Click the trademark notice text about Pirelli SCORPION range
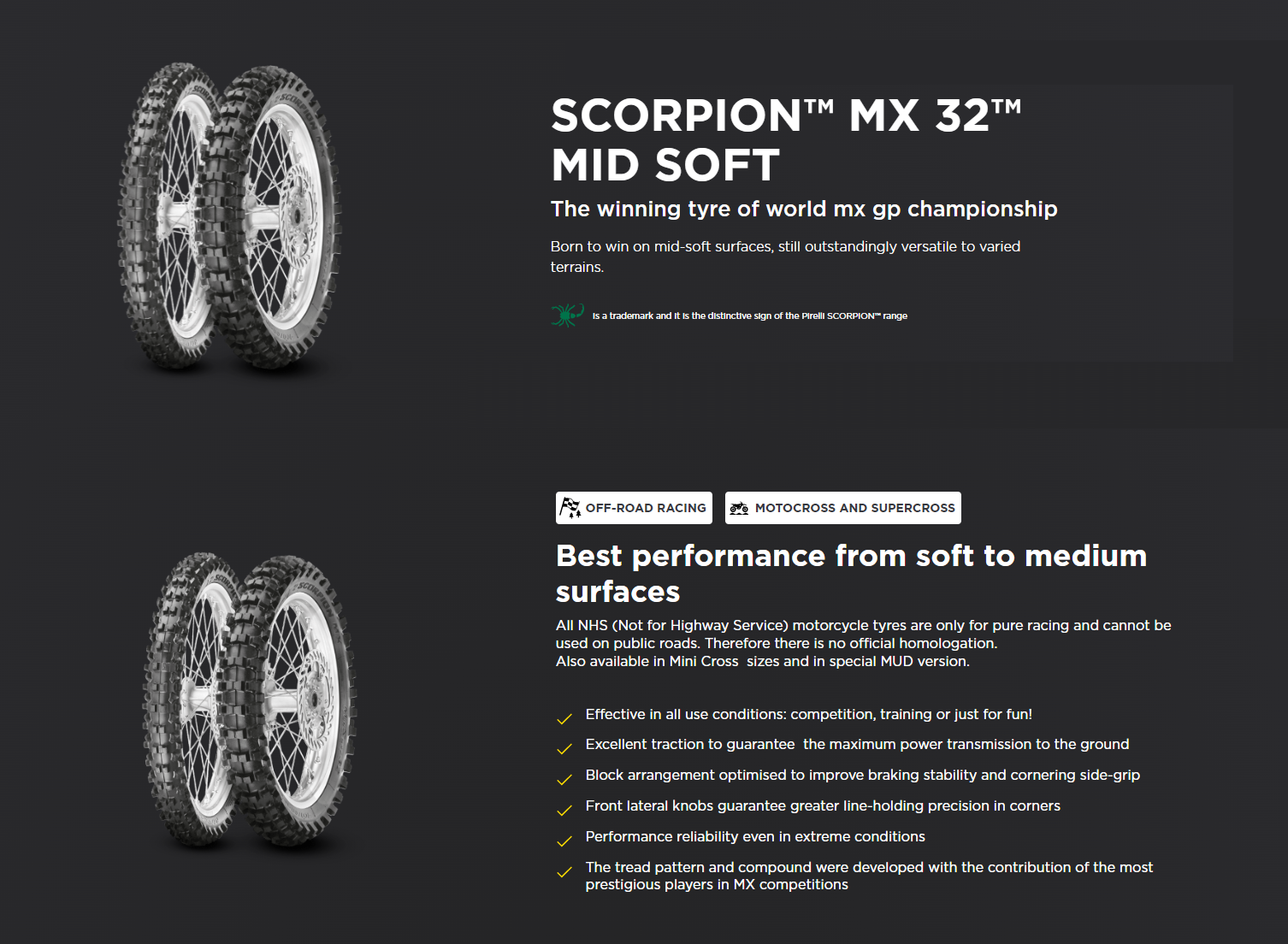The height and width of the screenshot is (944, 1288). pos(750,316)
